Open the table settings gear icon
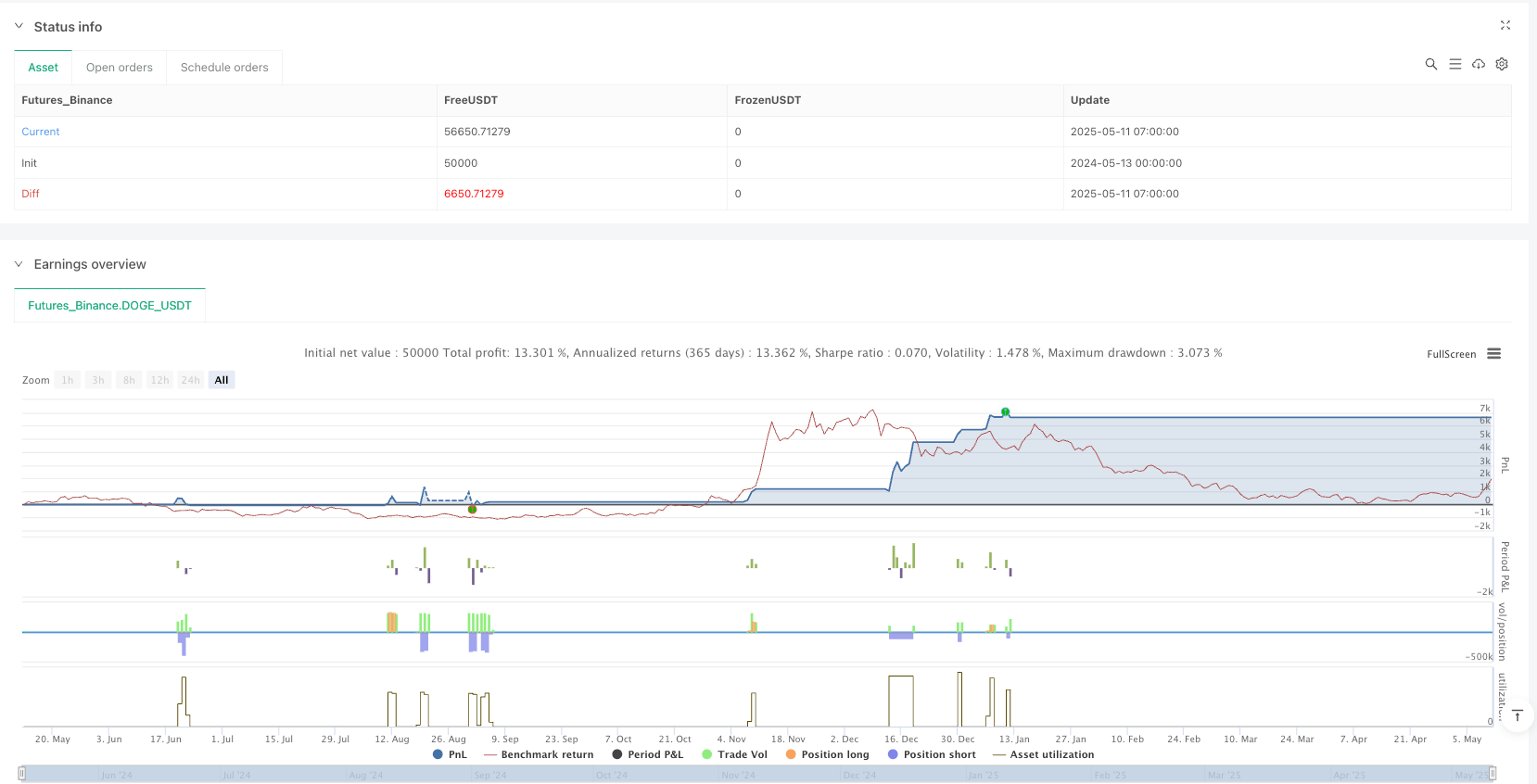Screen dimensions: 1537x784 [x=1502, y=64]
